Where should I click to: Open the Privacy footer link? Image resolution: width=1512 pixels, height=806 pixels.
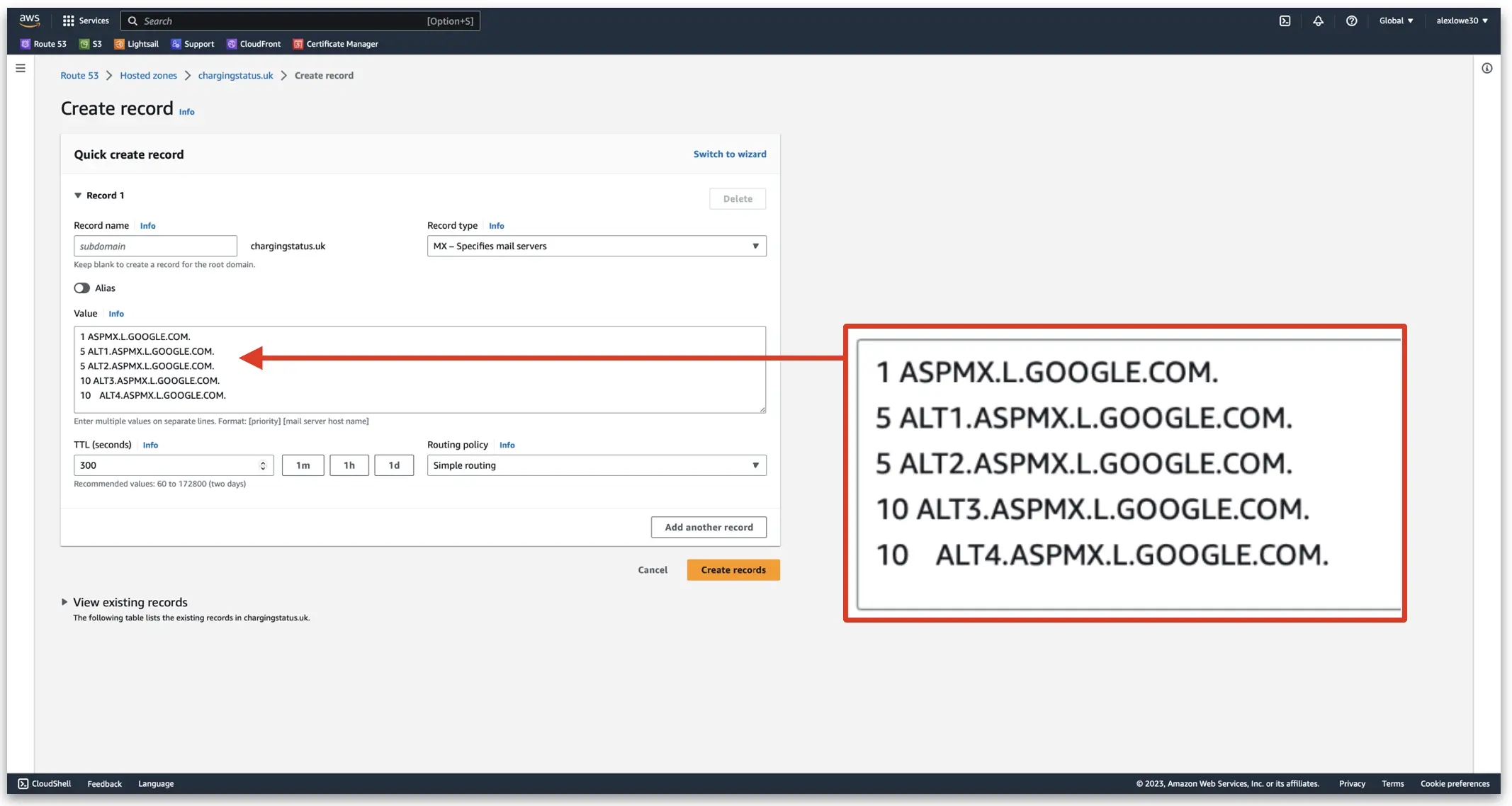1352,783
